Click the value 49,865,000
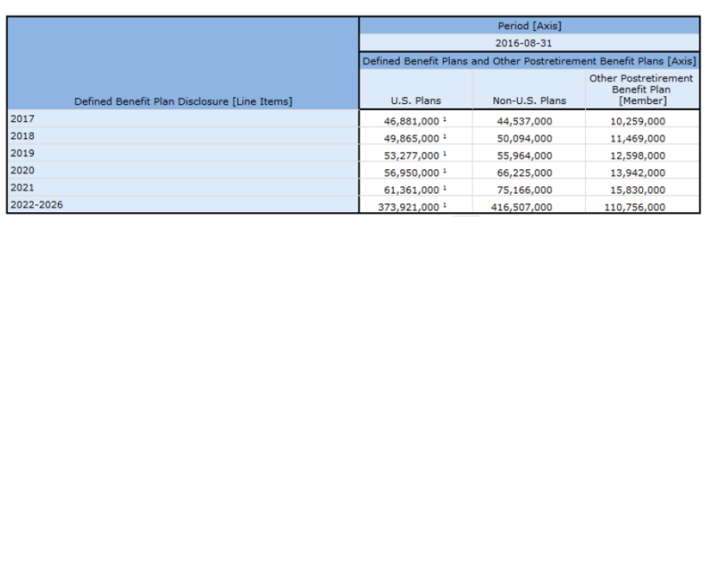This screenshot has width=710, height=570. coord(411,139)
